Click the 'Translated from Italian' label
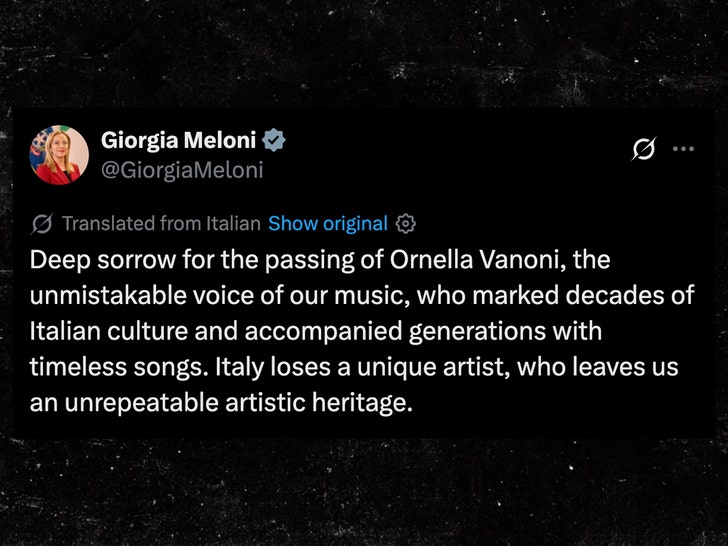The width and height of the screenshot is (728, 546). pyautogui.click(x=161, y=223)
